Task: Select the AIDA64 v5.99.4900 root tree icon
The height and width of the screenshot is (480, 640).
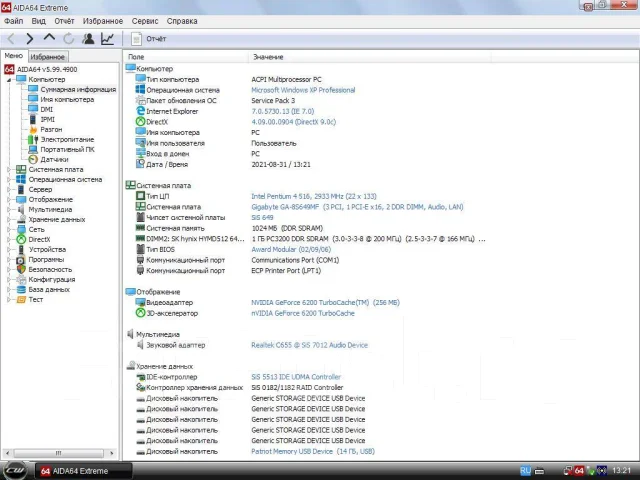Action: tap(9, 69)
